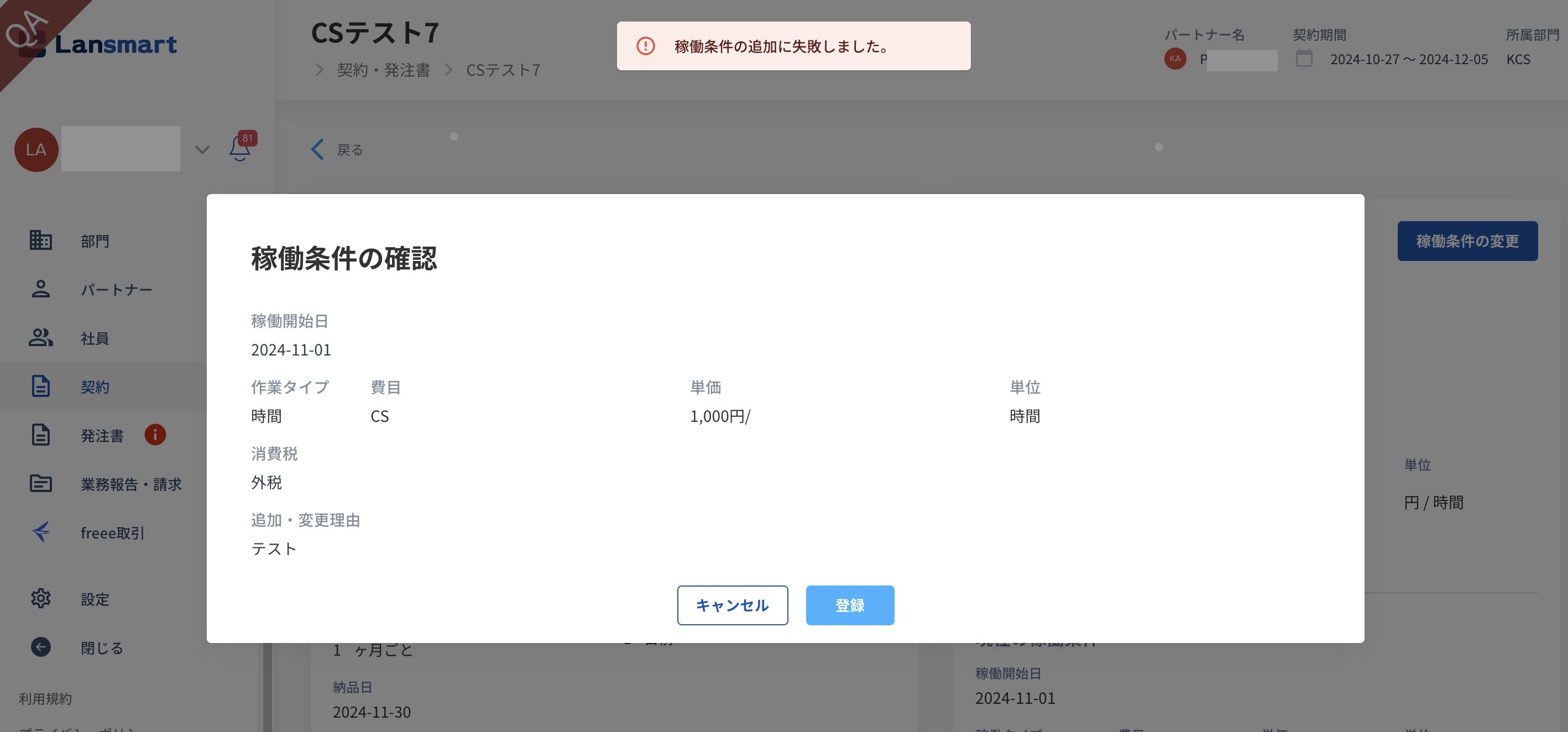Click the 登録 button in dialog
Viewport: 1568px width, 732px height.
[x=849, y=605]
